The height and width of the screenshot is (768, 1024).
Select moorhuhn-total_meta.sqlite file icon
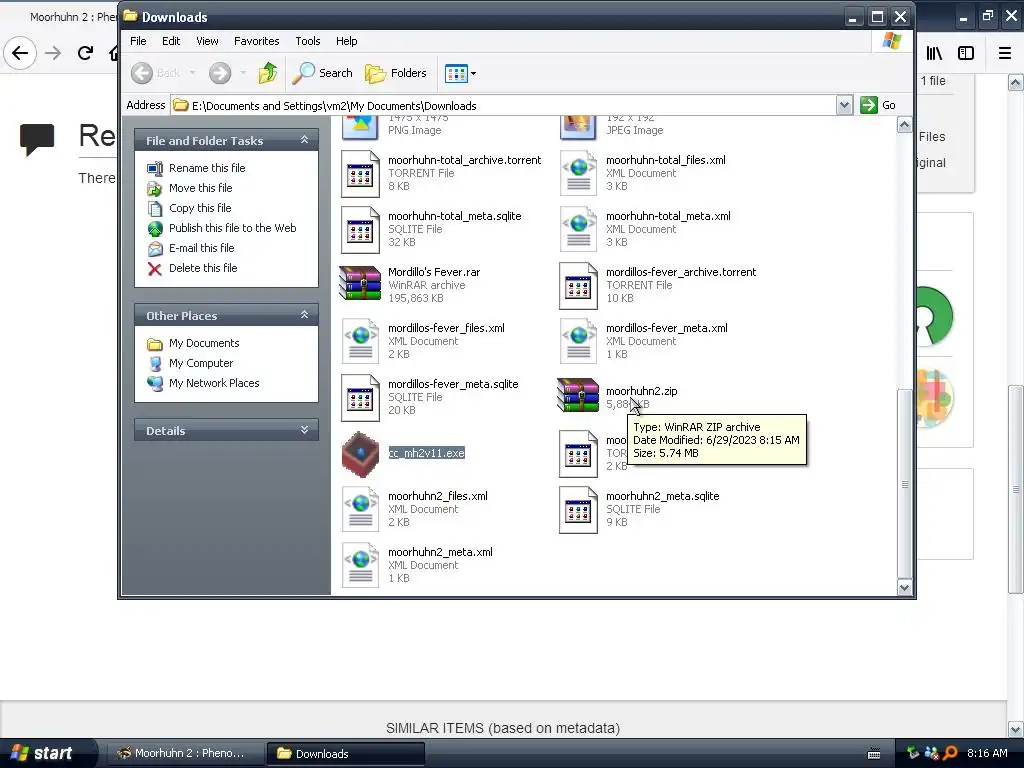click(360, 230)
